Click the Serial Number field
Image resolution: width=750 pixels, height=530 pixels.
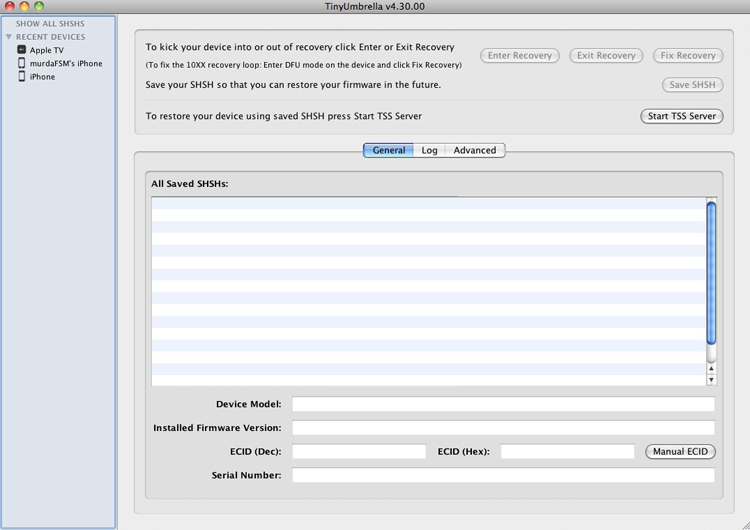(504, 475)
